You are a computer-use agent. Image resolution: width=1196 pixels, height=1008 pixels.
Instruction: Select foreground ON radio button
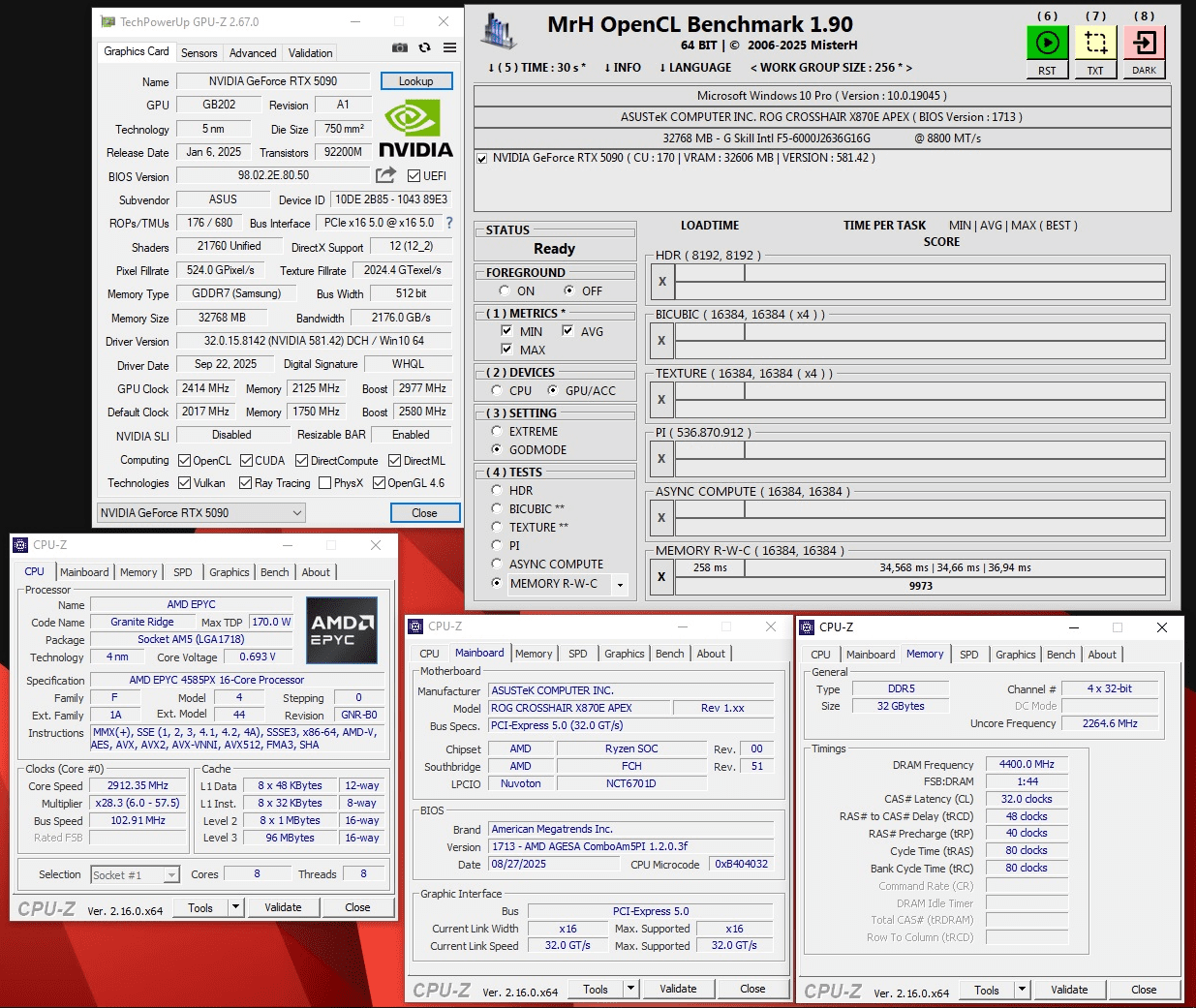click(x=505, y=290)
